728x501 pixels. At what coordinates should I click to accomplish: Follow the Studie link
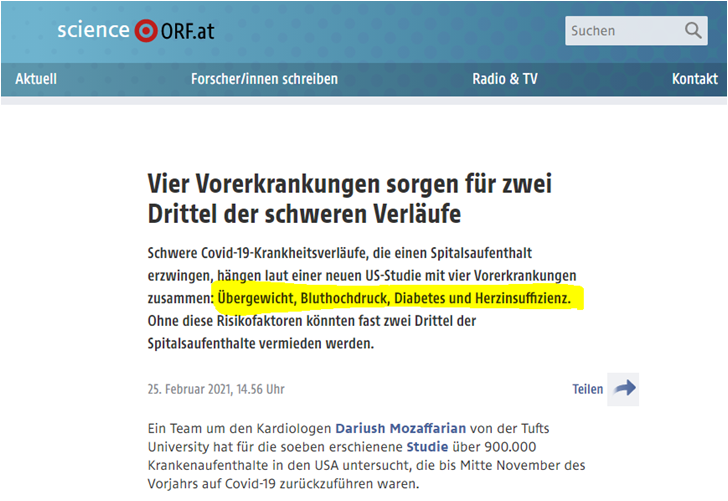click(427, 447)
